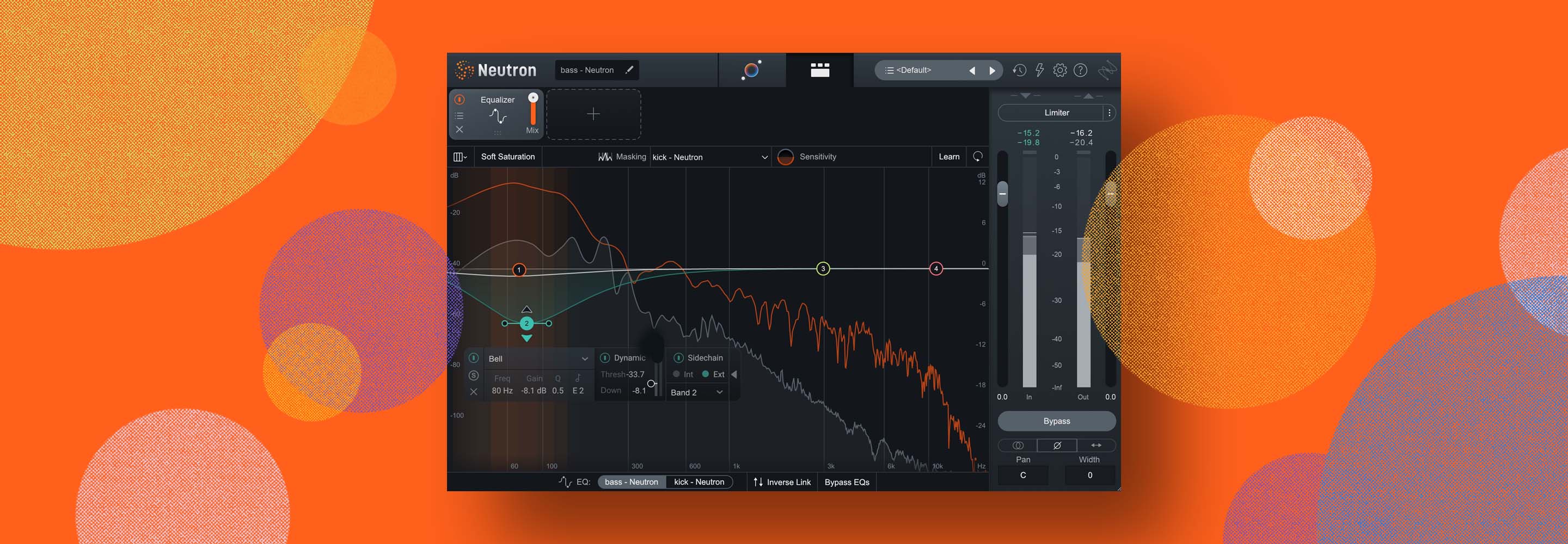Screen dimensions: 1568x544
Task: Open the Mix Assistant orb icon
Action: click(x=752, y=70)
